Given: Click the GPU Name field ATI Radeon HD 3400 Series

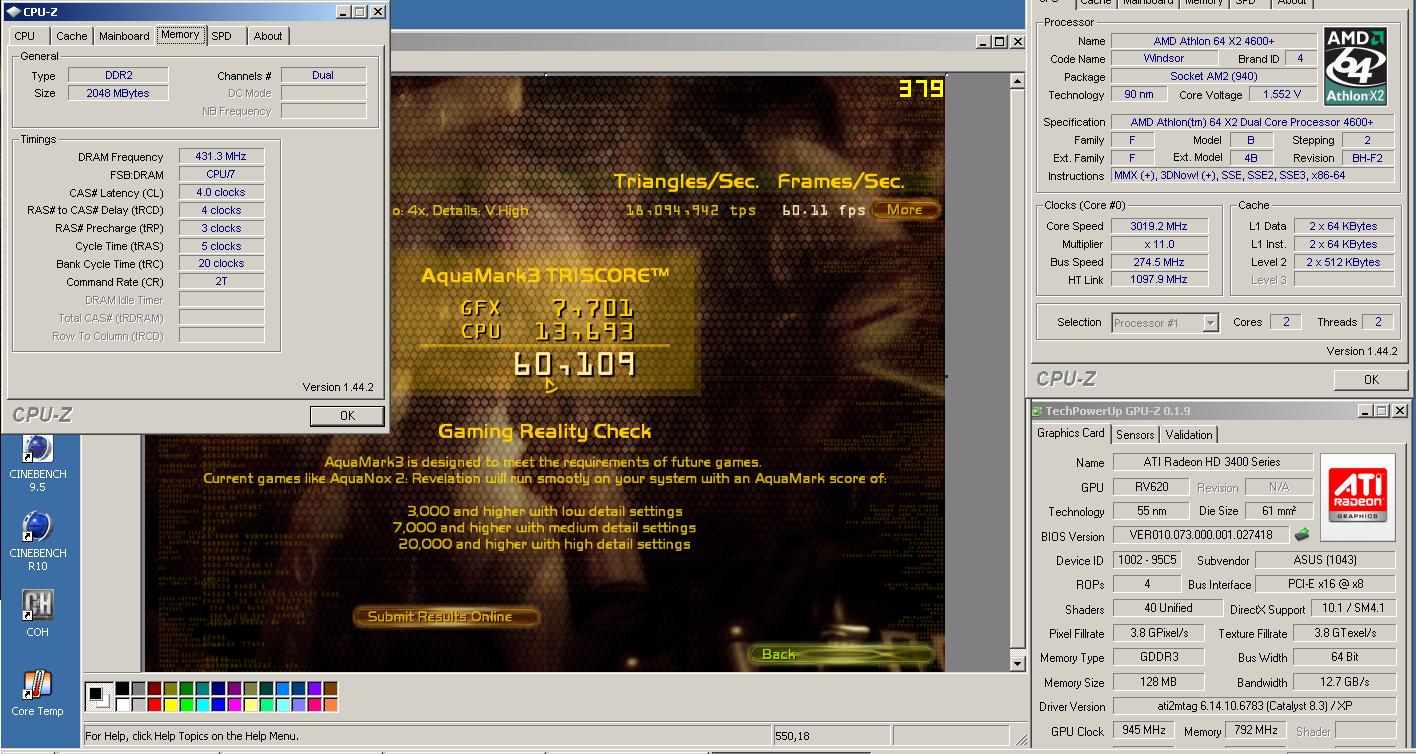Looking at the screenshot, I should 1212,462.
